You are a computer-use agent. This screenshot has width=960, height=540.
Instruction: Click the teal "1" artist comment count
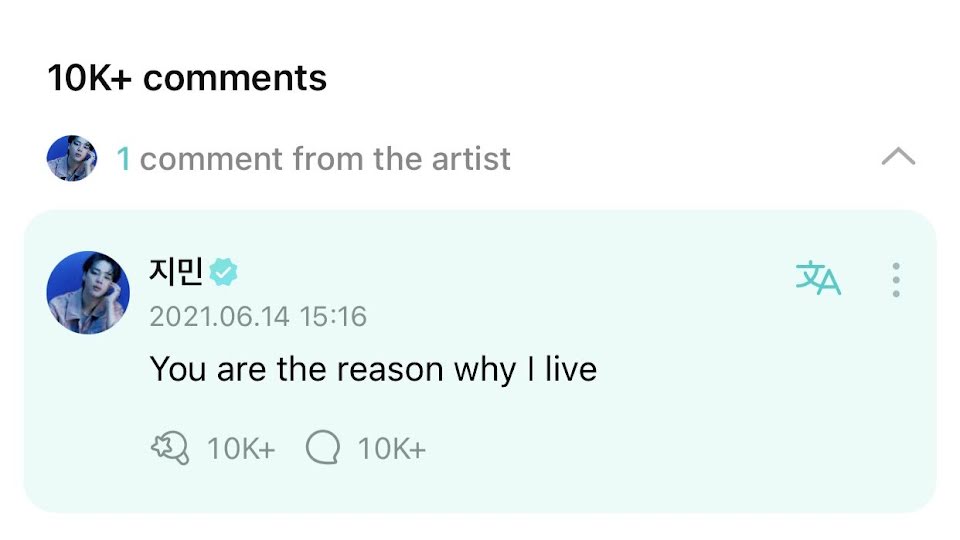click(124, 159)
